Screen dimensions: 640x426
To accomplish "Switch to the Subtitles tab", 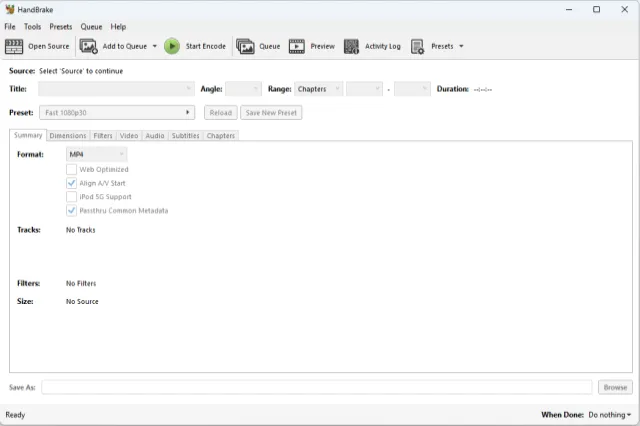I will pyautogui.click(x=185, y=135).
